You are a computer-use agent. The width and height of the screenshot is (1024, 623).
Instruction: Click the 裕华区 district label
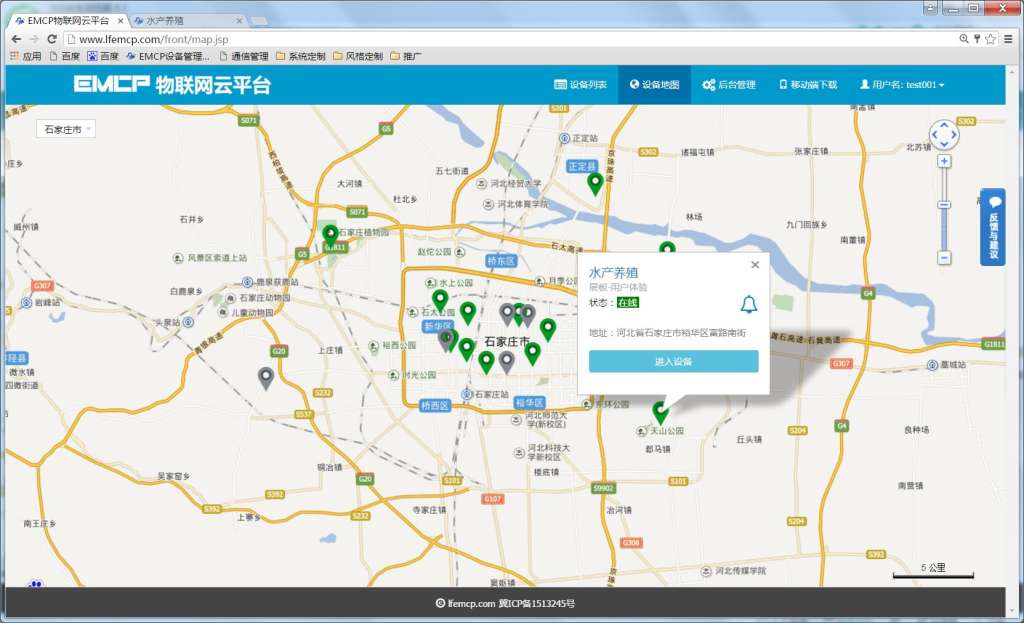tap(530, 402)
